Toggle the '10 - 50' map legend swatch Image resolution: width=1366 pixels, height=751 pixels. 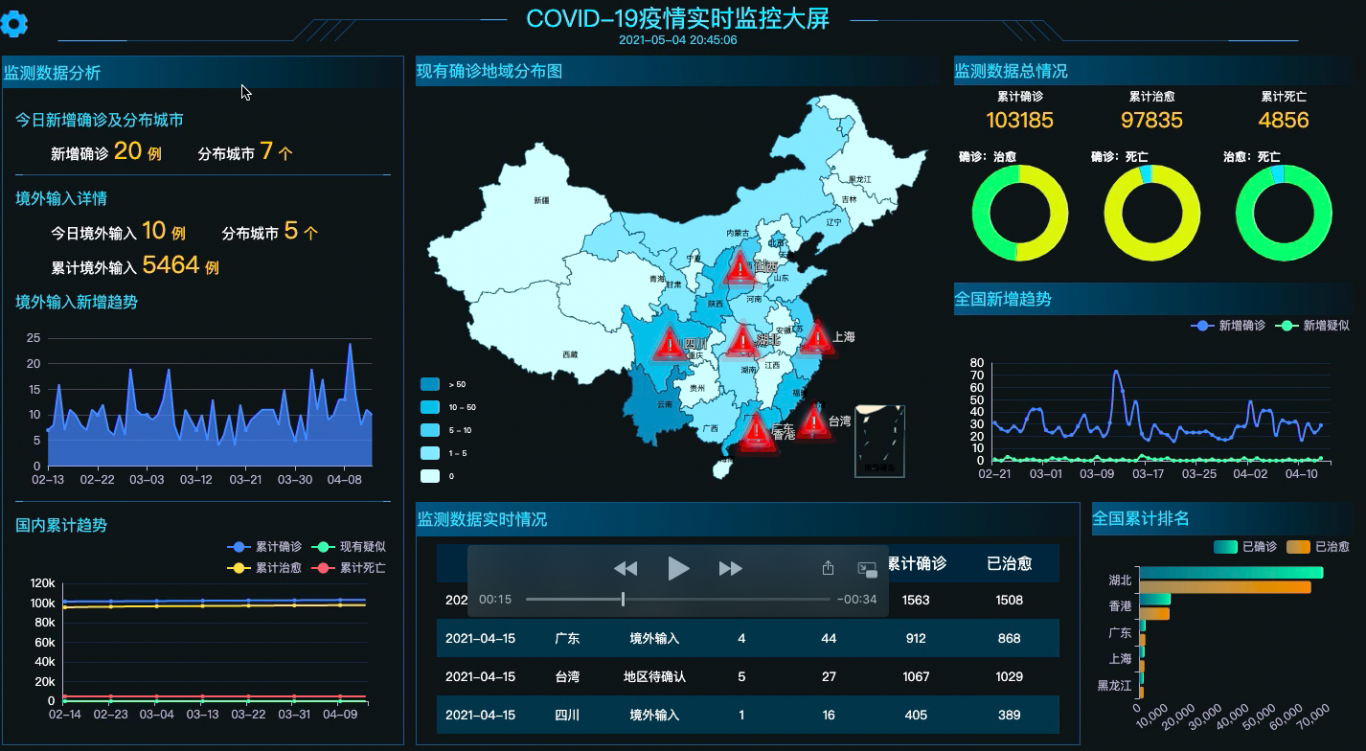430,407
